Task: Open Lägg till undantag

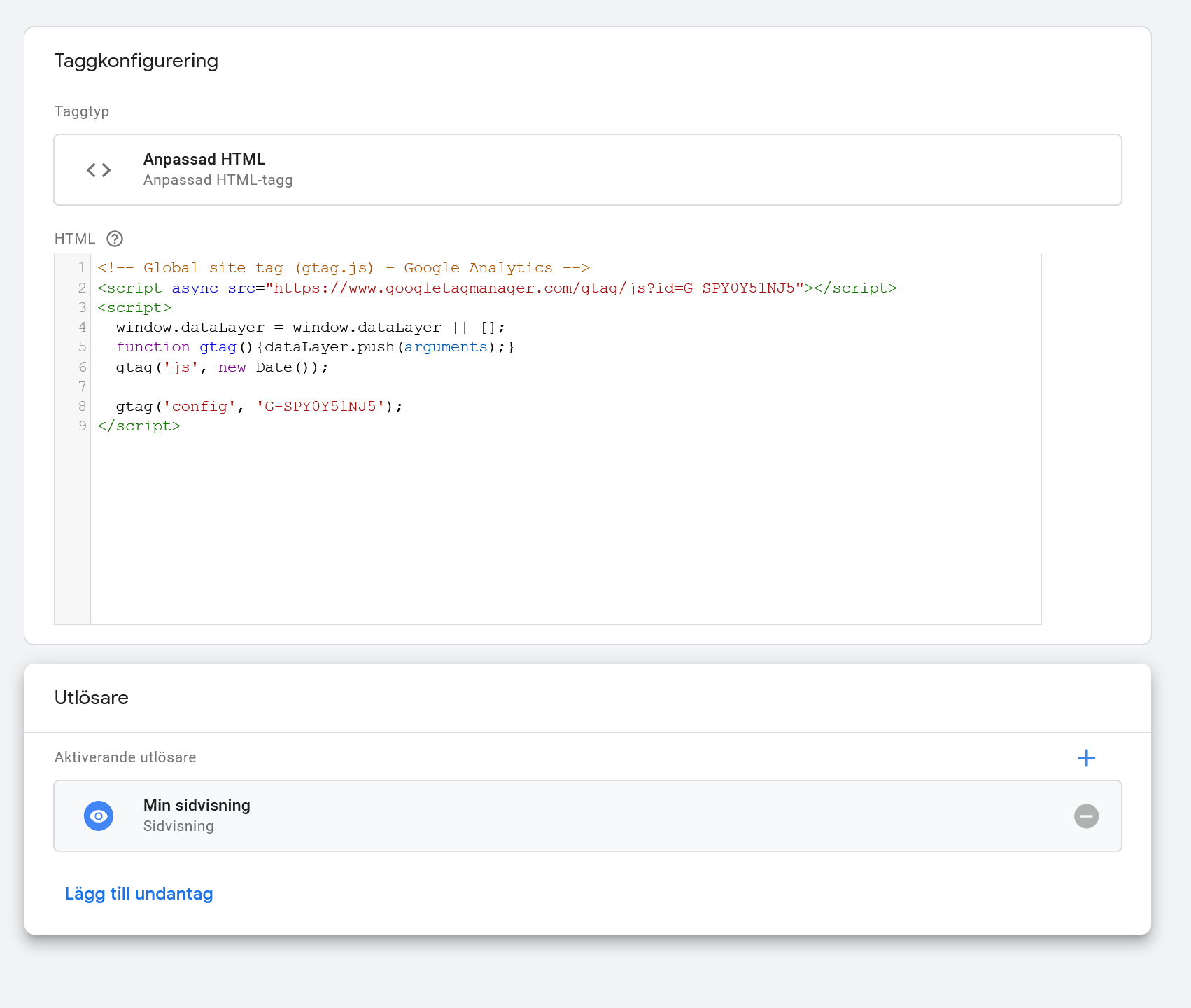Action: (x=139, y=893)
